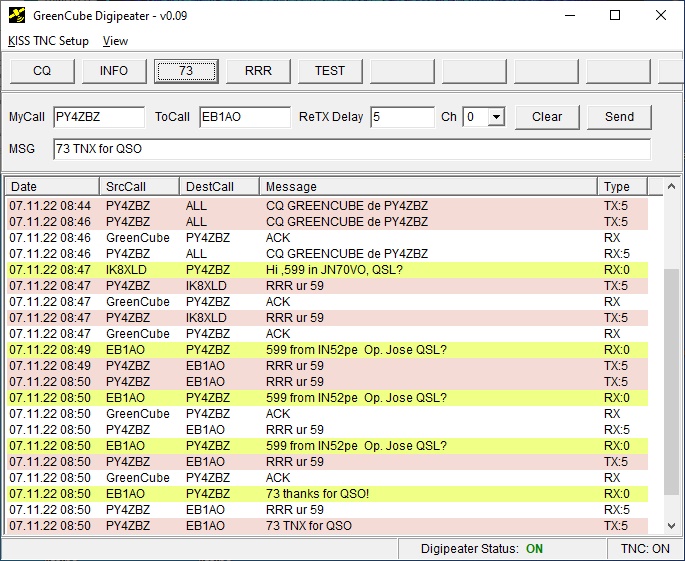Click the GreenCube app icon in title bar
The image size is (685, 561).
(x=17, y=15)
